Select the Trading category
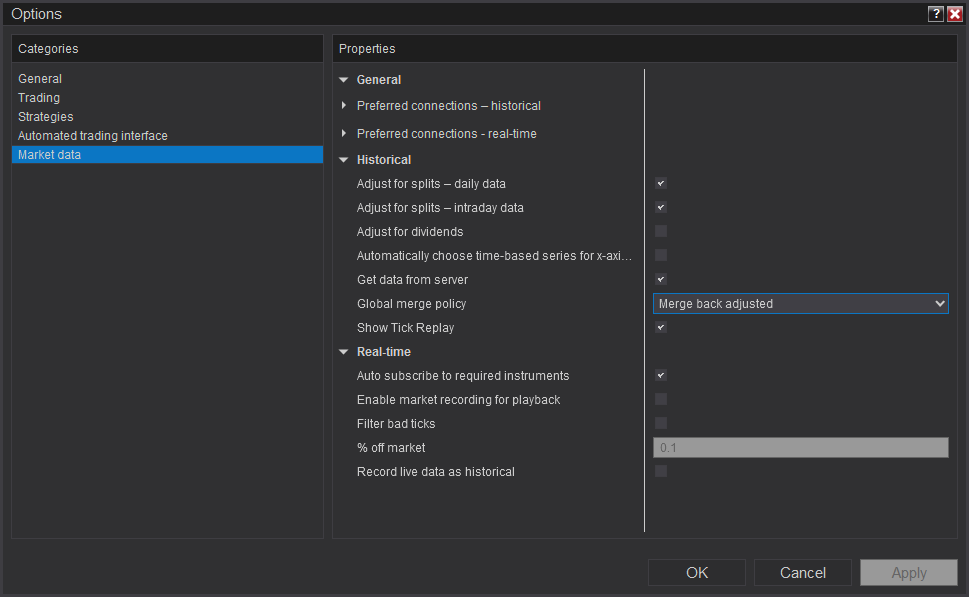The image size is (969, 597). (39, 98)
